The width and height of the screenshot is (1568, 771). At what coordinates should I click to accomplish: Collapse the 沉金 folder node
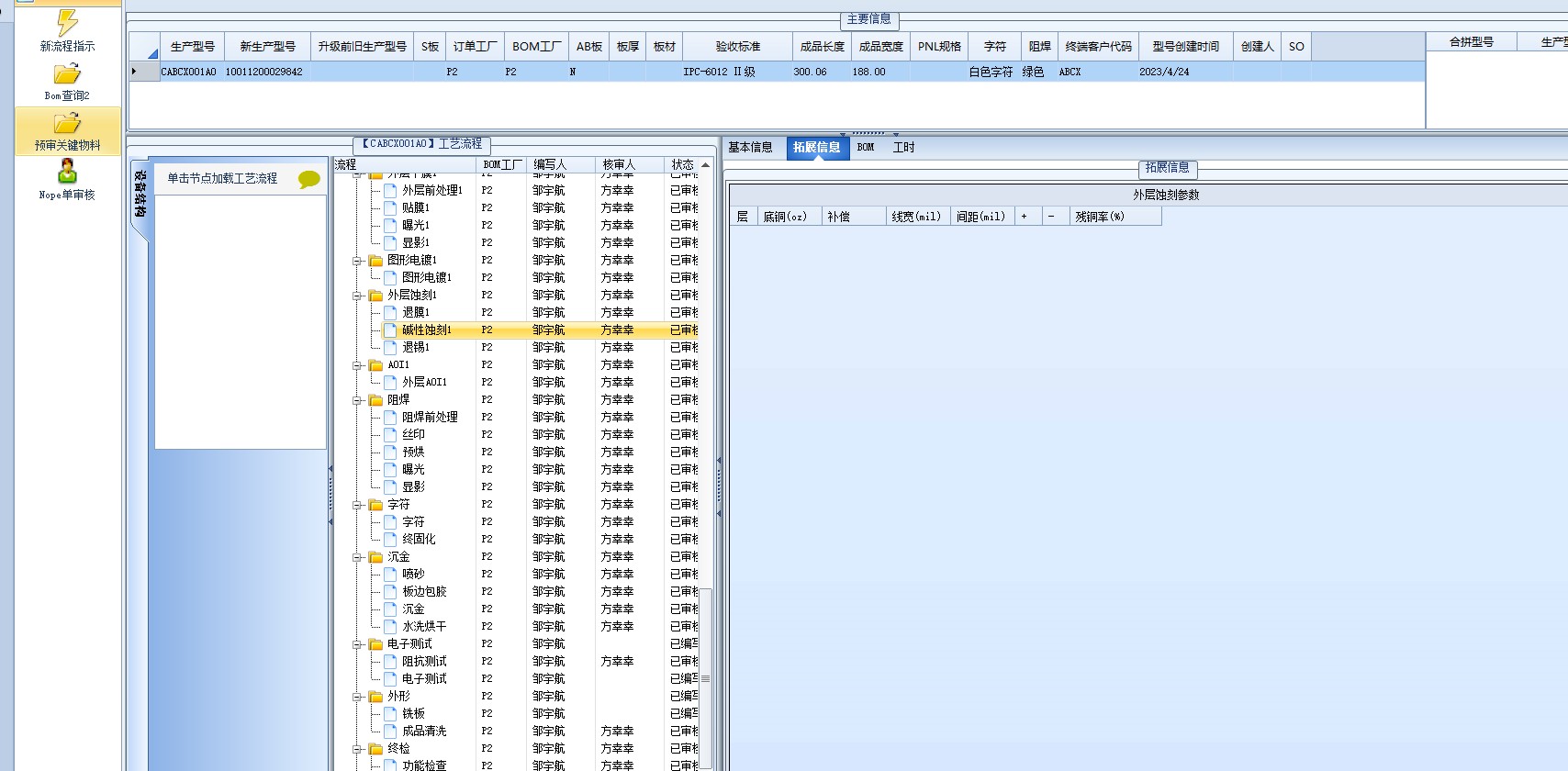click(357, 557)
